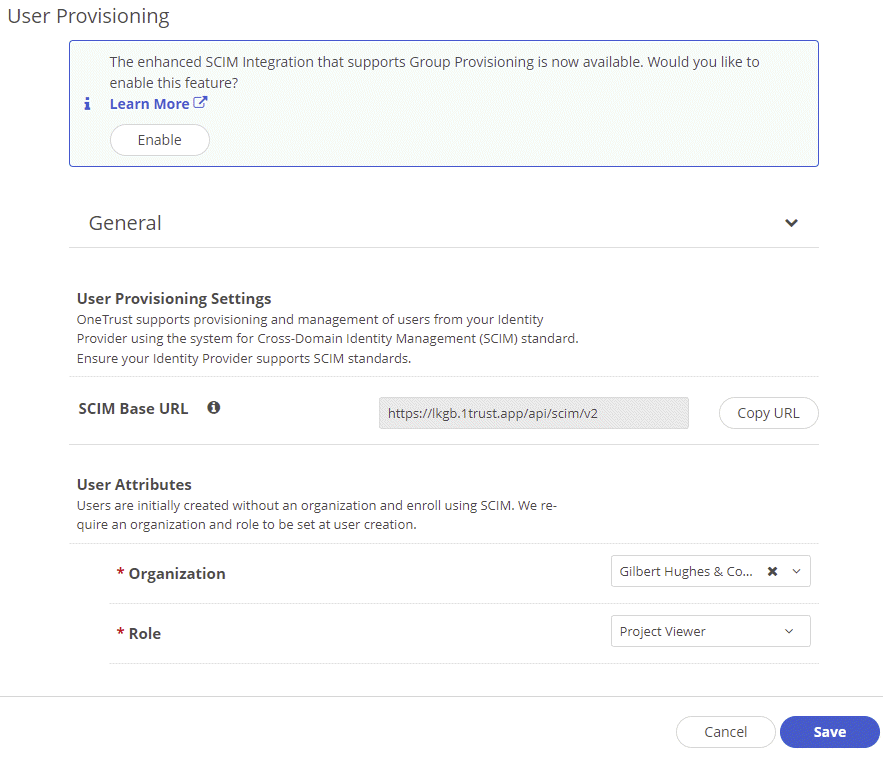Click the Gilbert Hughes & Co... organization value
The image size is (883, 757).
click(685, 571)
